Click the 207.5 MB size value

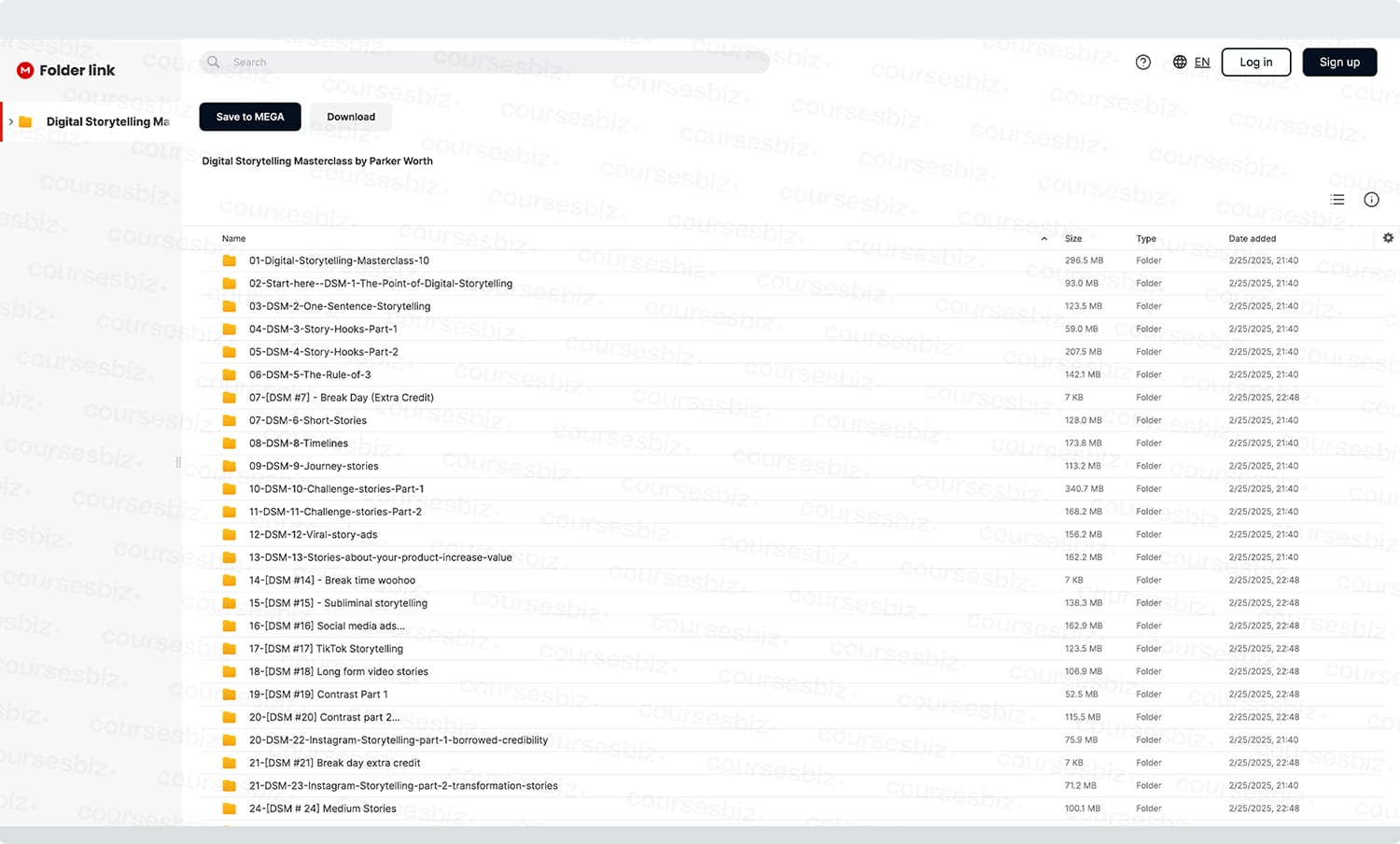pyautogui.click(x=1083, y=352)
